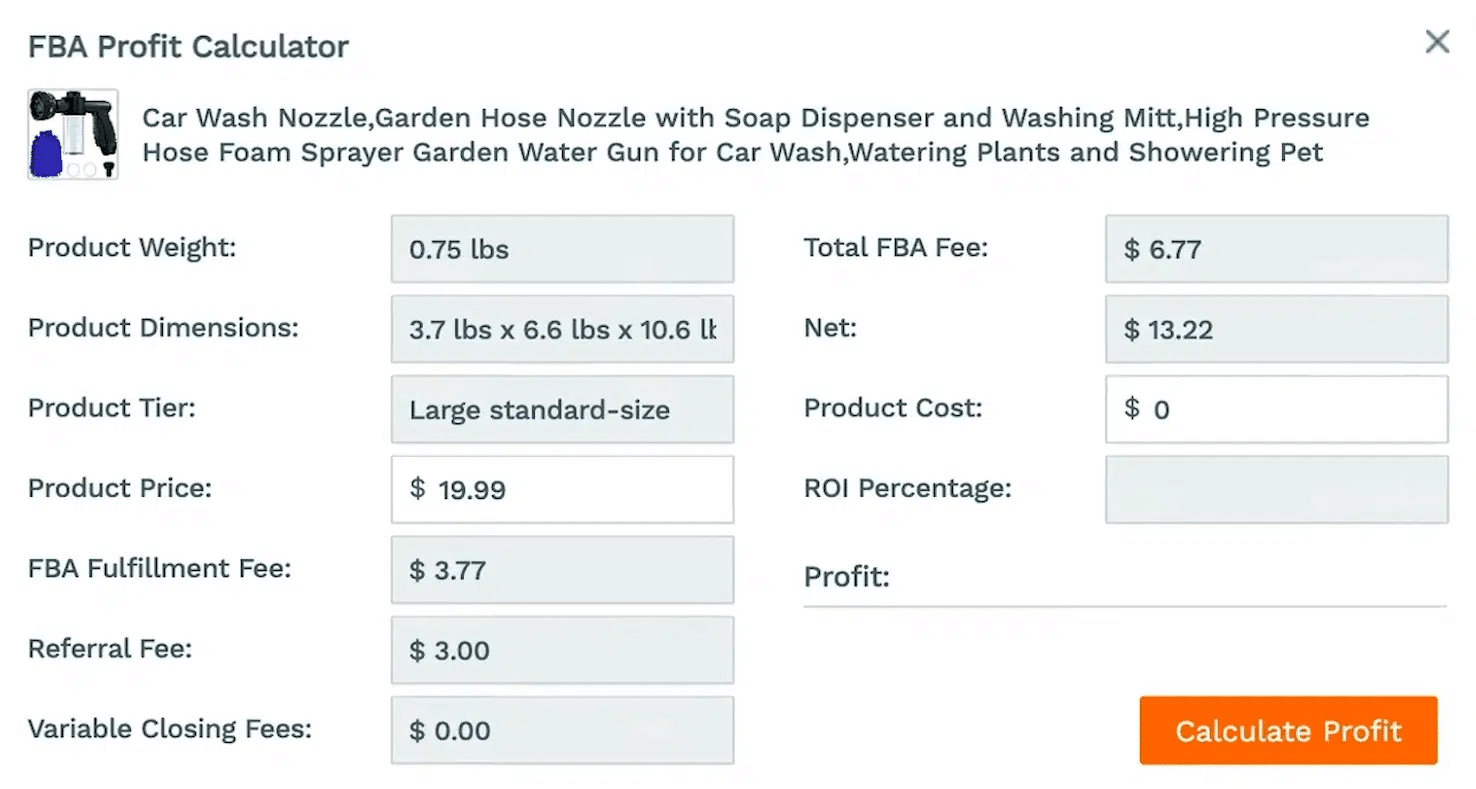Screen dimensions: 1476x789
Task: Click the dollar sign in Product Cost
Action: pos(1131,408)
